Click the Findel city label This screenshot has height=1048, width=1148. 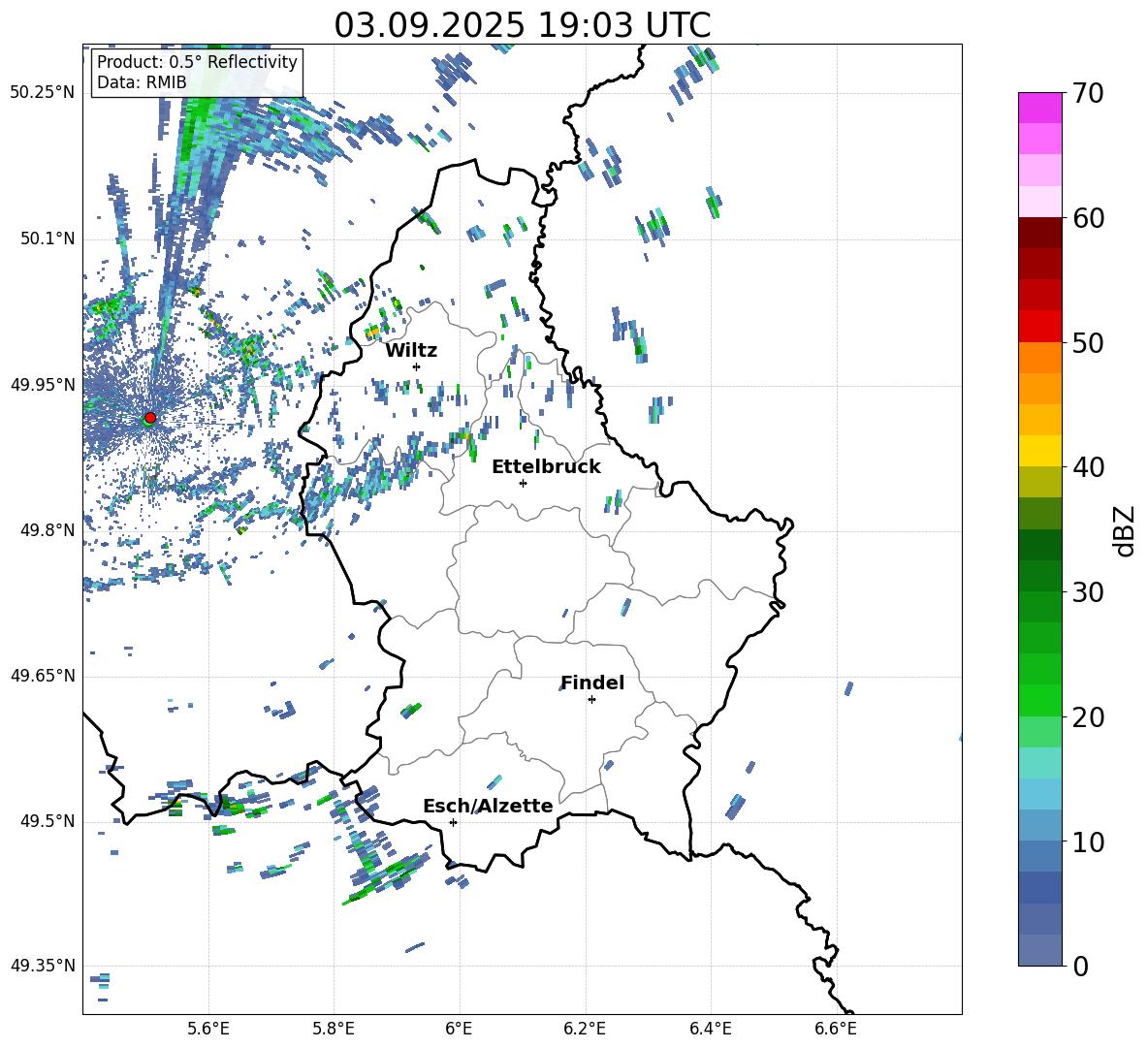tap(592, 683)
